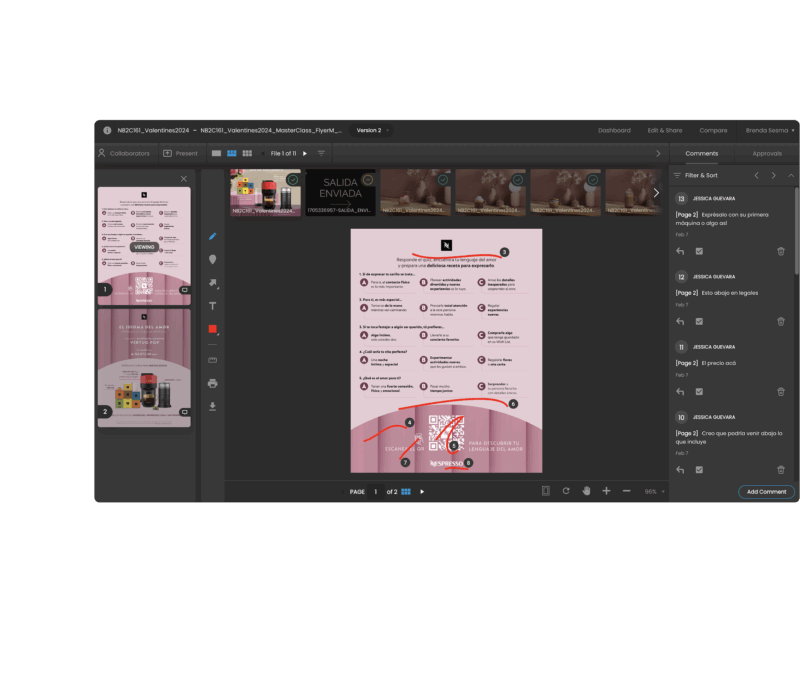The height and width of the screenshot is (674, 800).
Task: Select the pencil drawing tool
Action: pos(212,237)
